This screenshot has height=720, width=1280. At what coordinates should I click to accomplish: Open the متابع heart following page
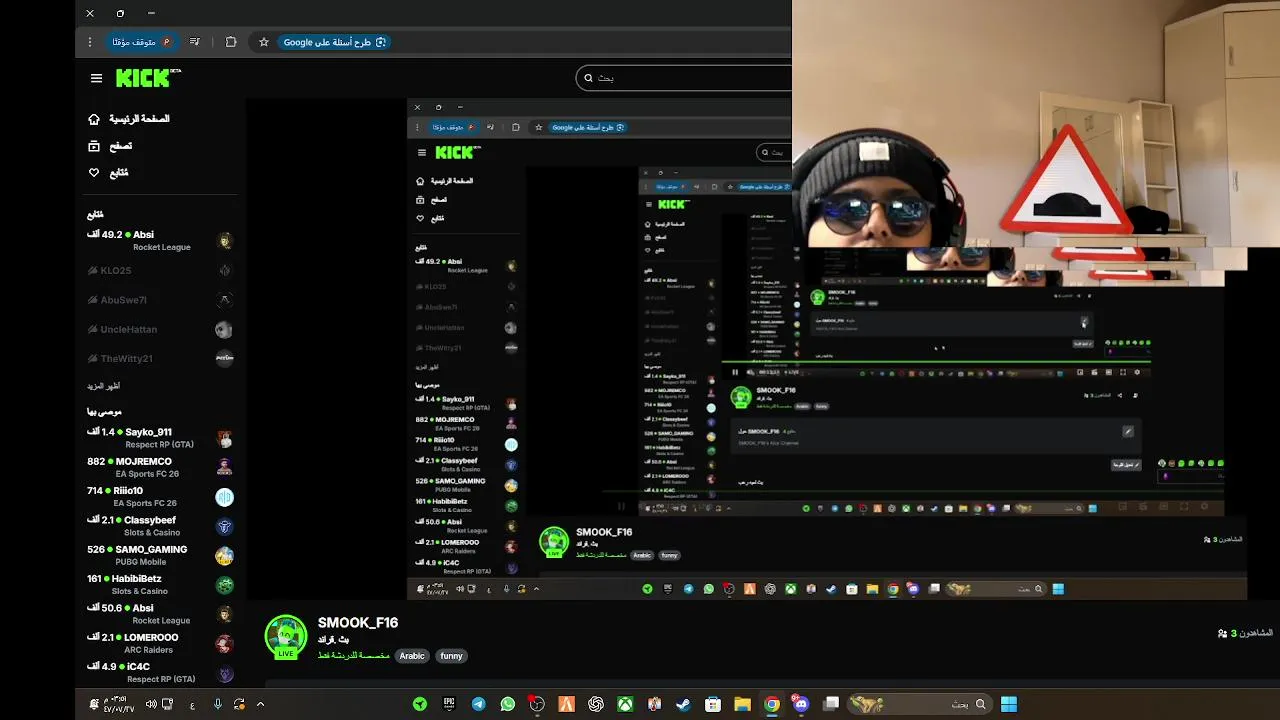tap(109, 173)
